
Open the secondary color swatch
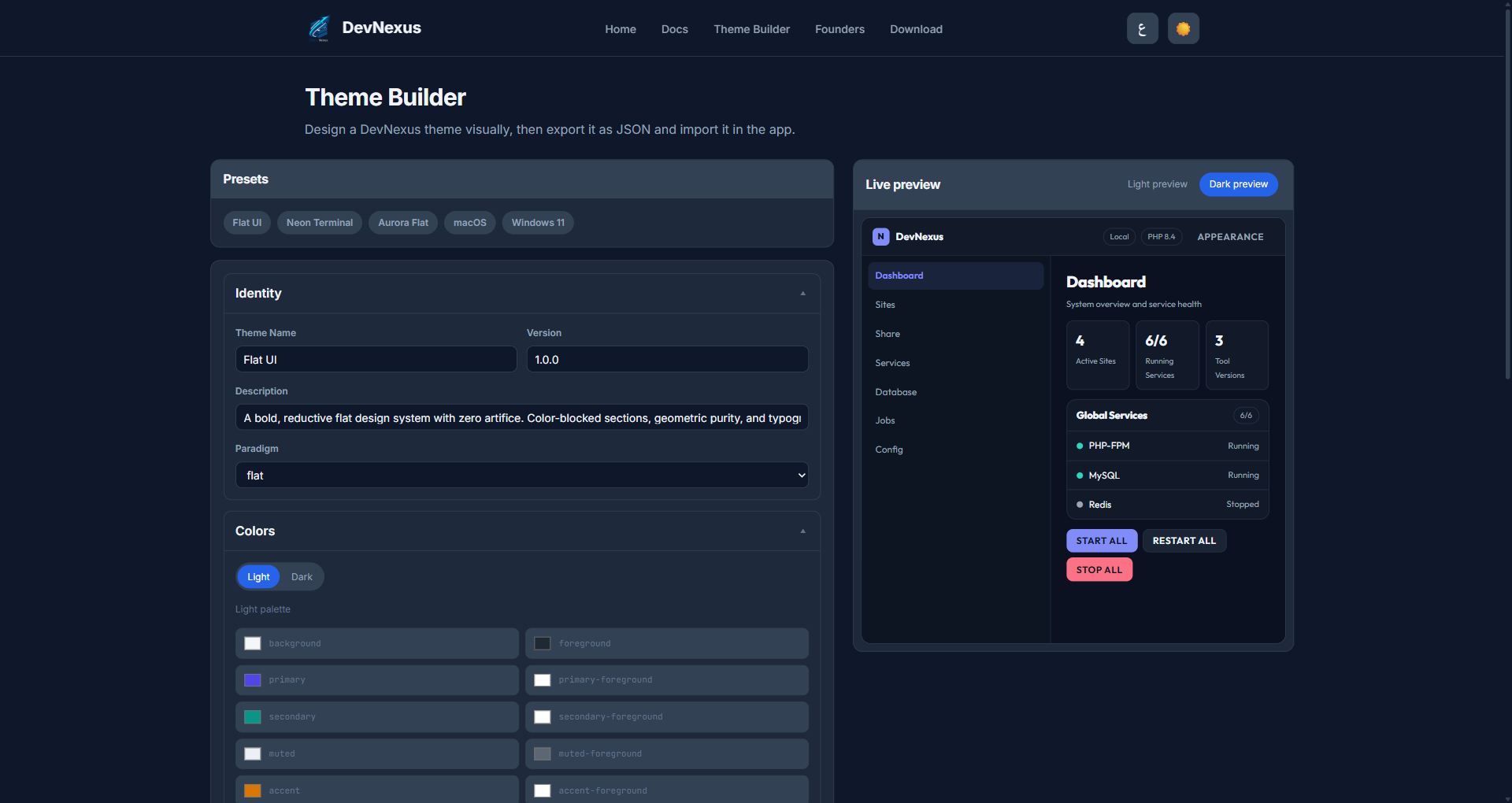(253, 717)
